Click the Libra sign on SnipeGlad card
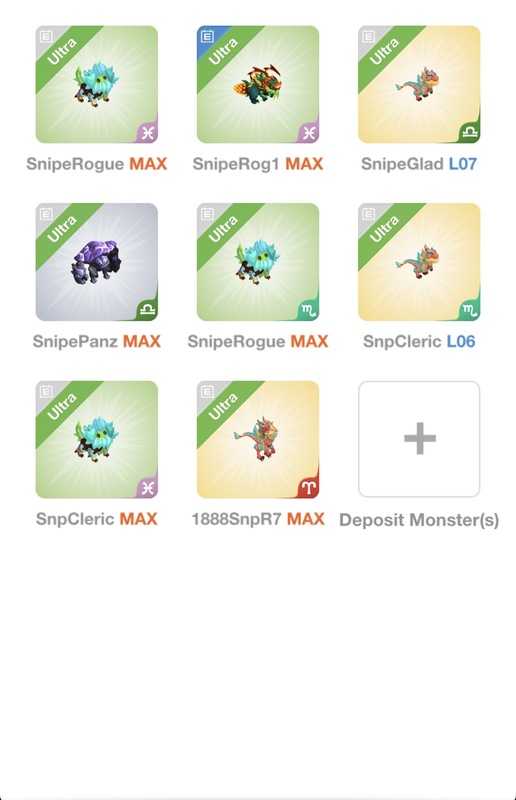The height and width of the screenshot is (800, 516). click(470, 133)
